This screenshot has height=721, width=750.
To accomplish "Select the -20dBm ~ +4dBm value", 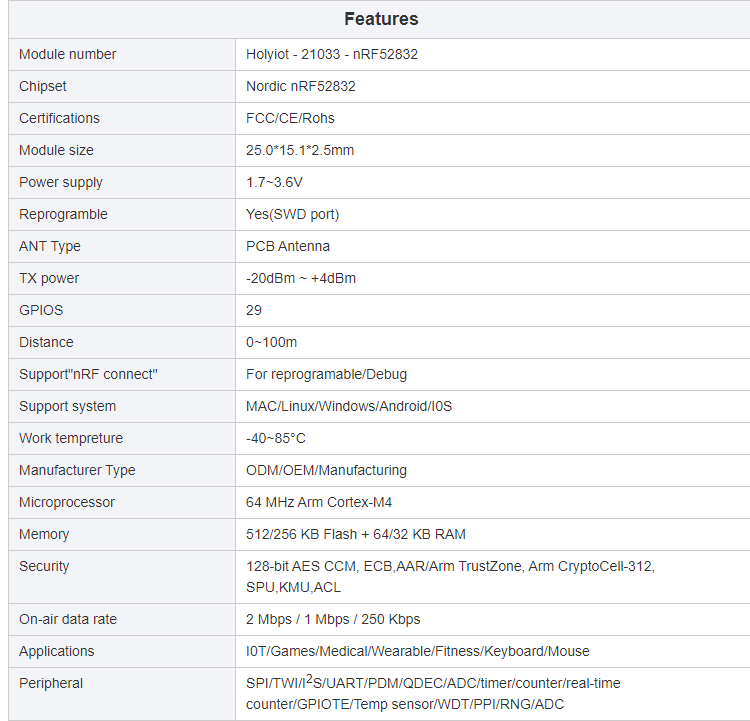I will 301,278.
